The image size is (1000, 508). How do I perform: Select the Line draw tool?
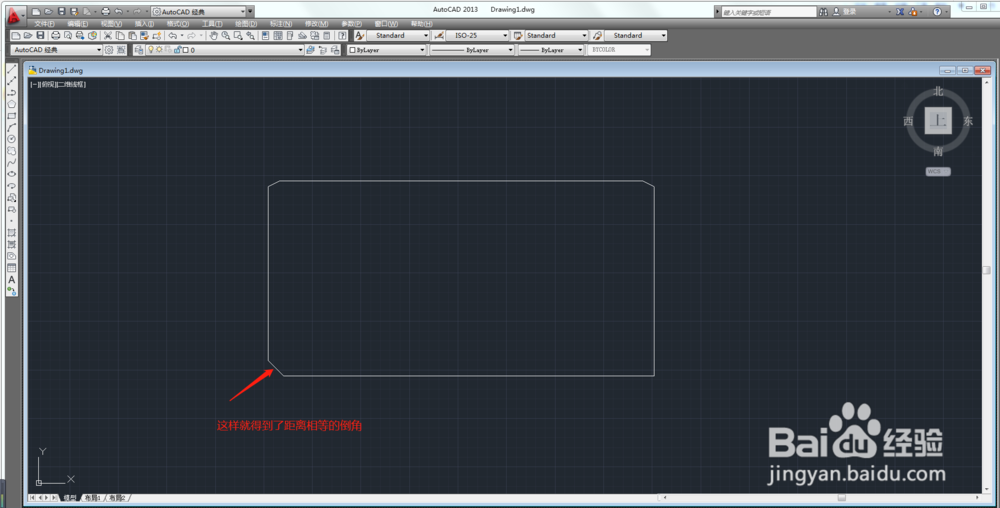tap(11, 69)
